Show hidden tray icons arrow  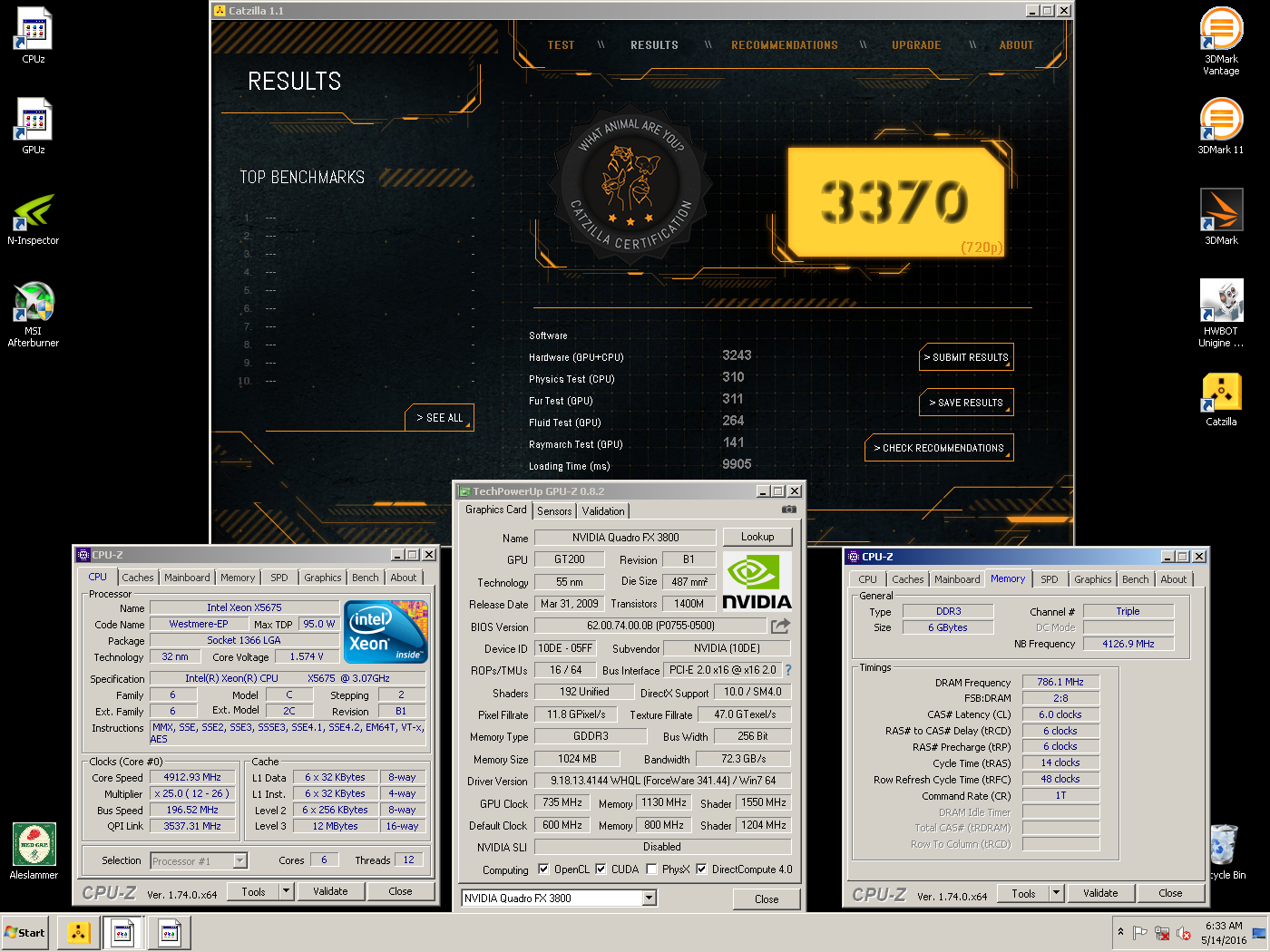tap(1120, 932)
